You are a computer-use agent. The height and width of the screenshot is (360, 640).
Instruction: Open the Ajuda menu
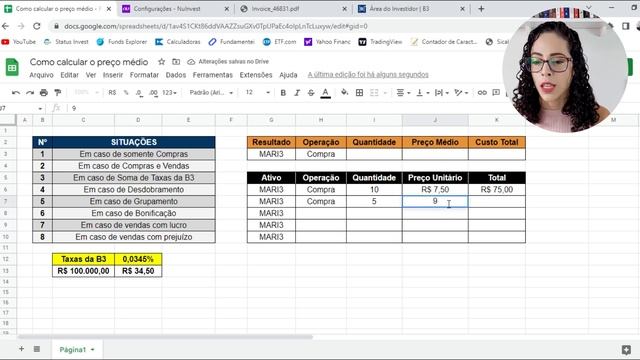pos(288,75)
